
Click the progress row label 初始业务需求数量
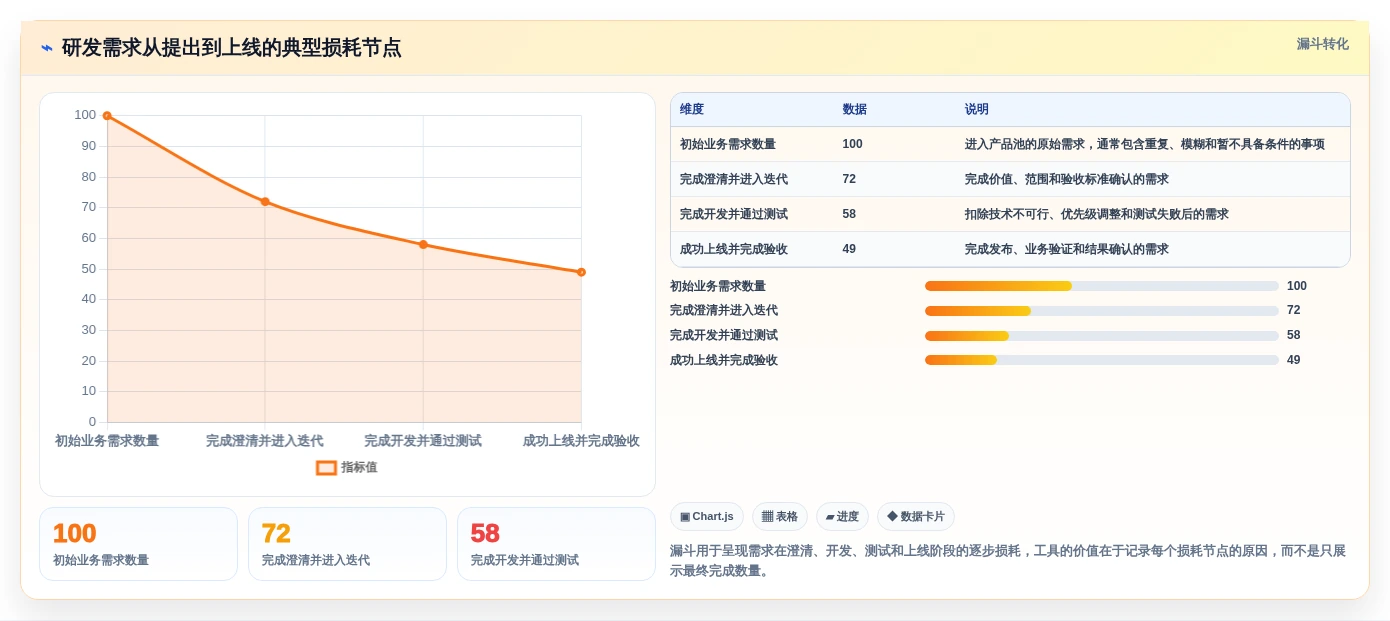point(718,286)
